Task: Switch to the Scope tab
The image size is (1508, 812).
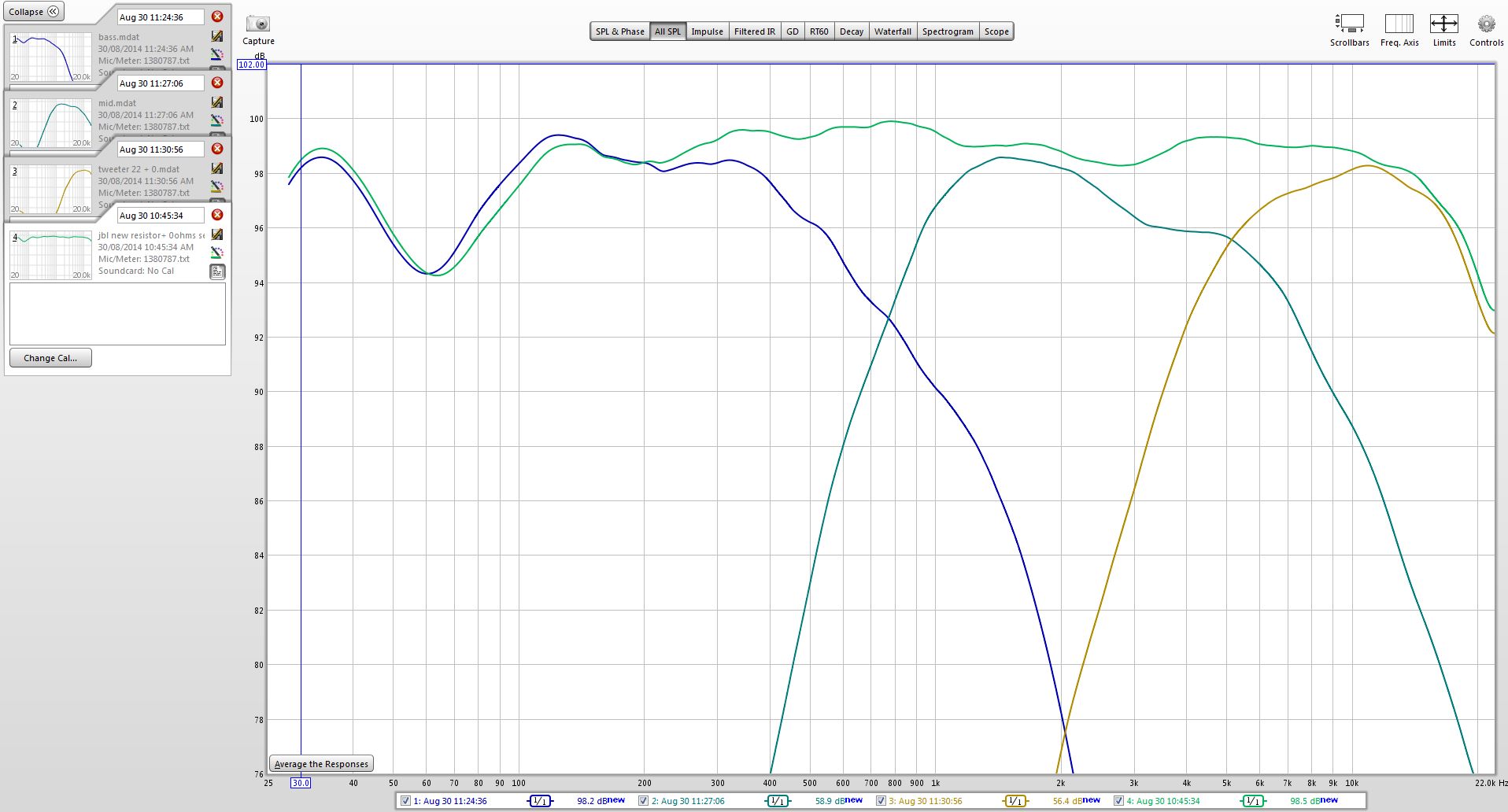Action: click(996, 31)
